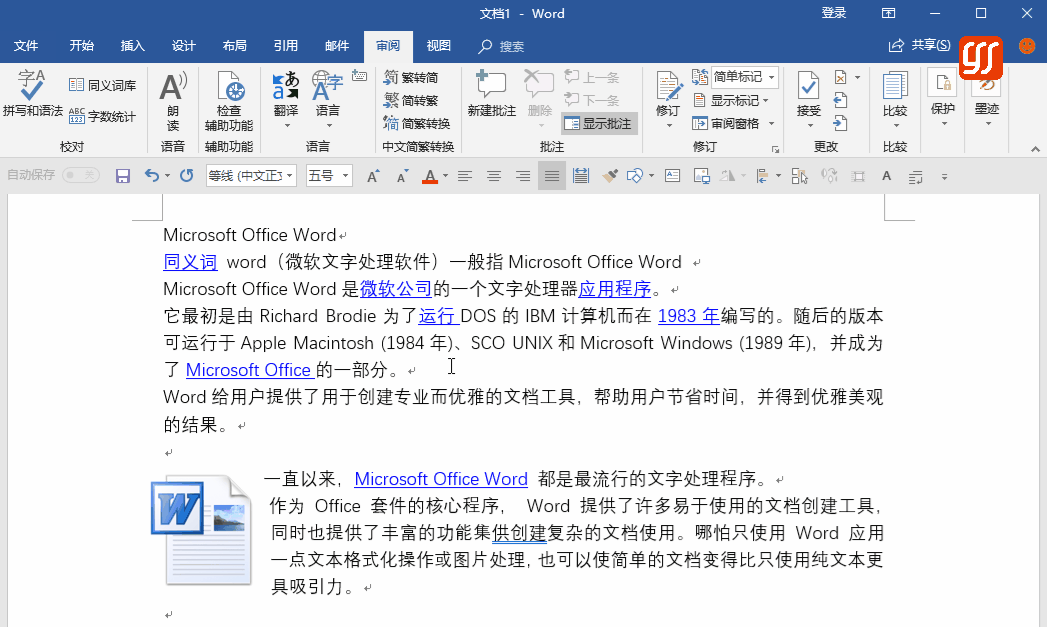Apply the red font color A
This screenshot has width=1047, height=627.
430,176
